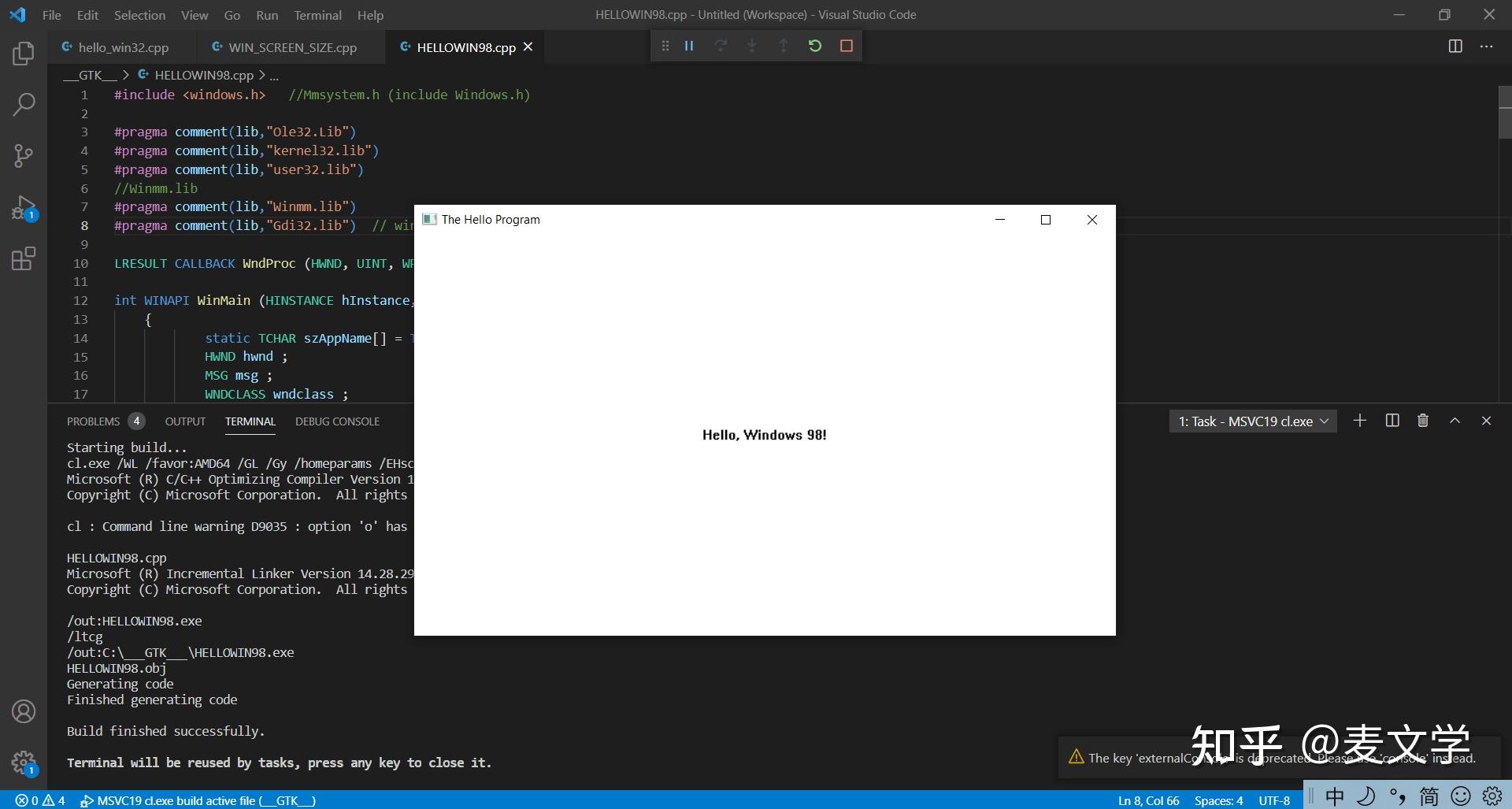
Task: Split the editor using the top-right icon
Action: tap(1455, 46)
